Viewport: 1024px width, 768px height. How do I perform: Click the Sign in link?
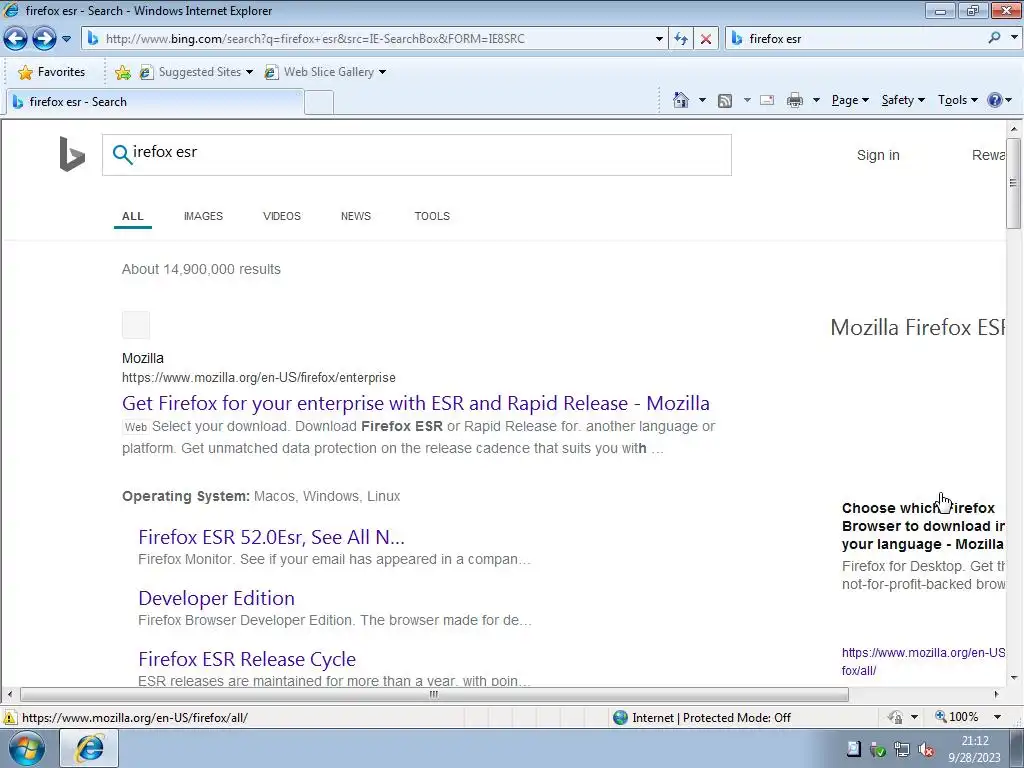pos(878,155)
